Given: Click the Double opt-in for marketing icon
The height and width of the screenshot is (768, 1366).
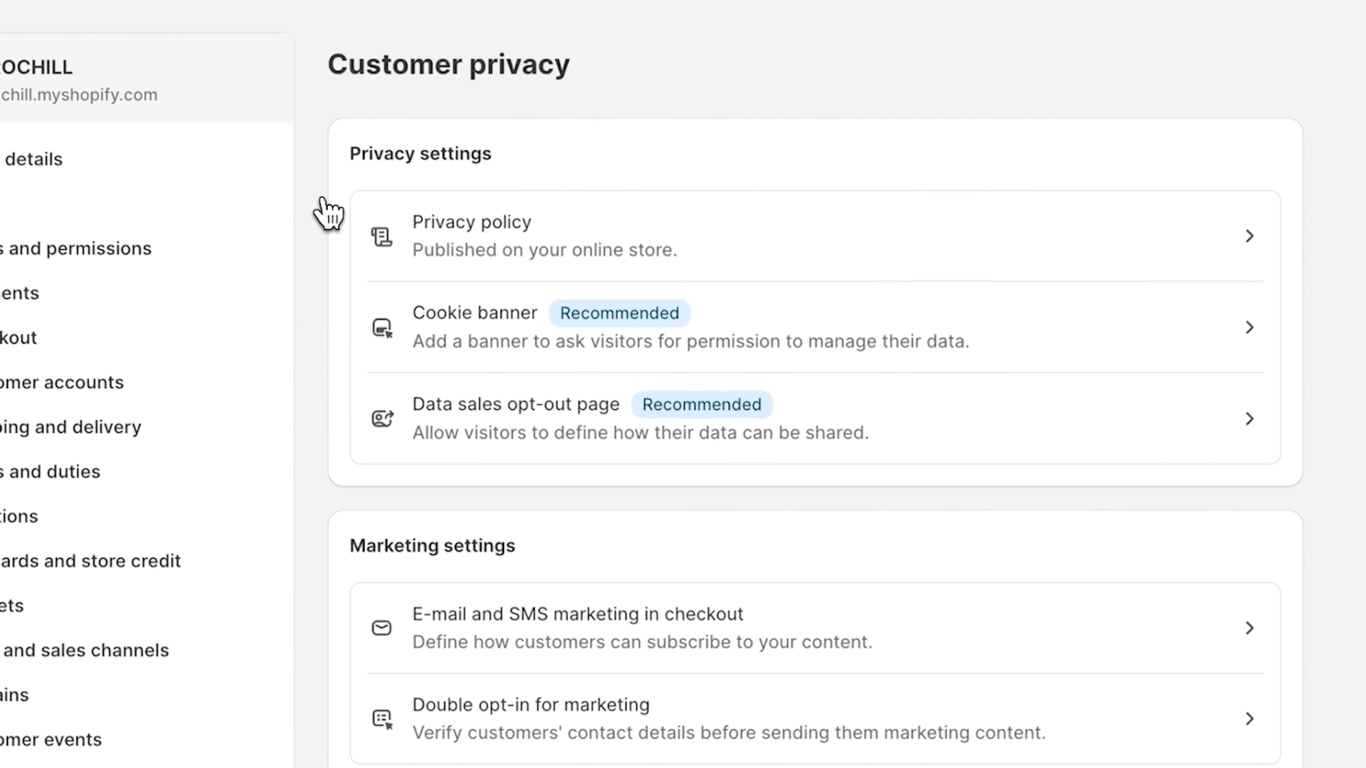Looking at the screenshot, I should pyautogui.click(x=381, y=719).
